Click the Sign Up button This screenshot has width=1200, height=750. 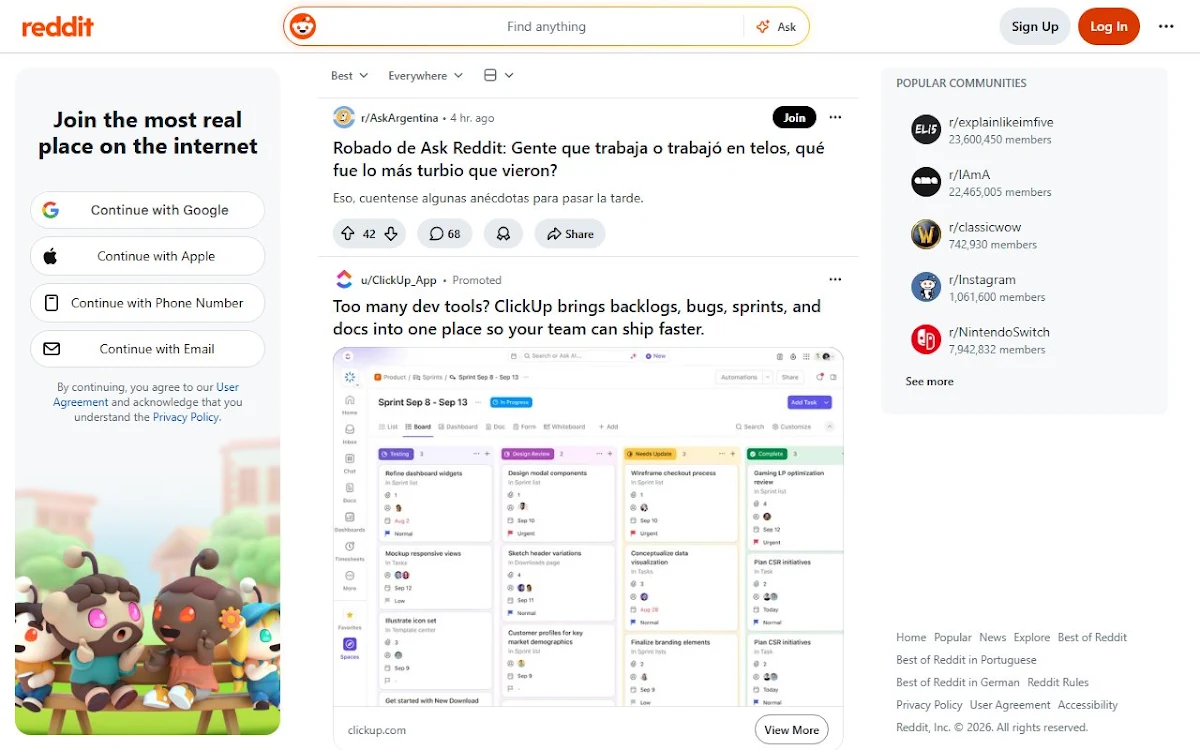coord(1035,27)
